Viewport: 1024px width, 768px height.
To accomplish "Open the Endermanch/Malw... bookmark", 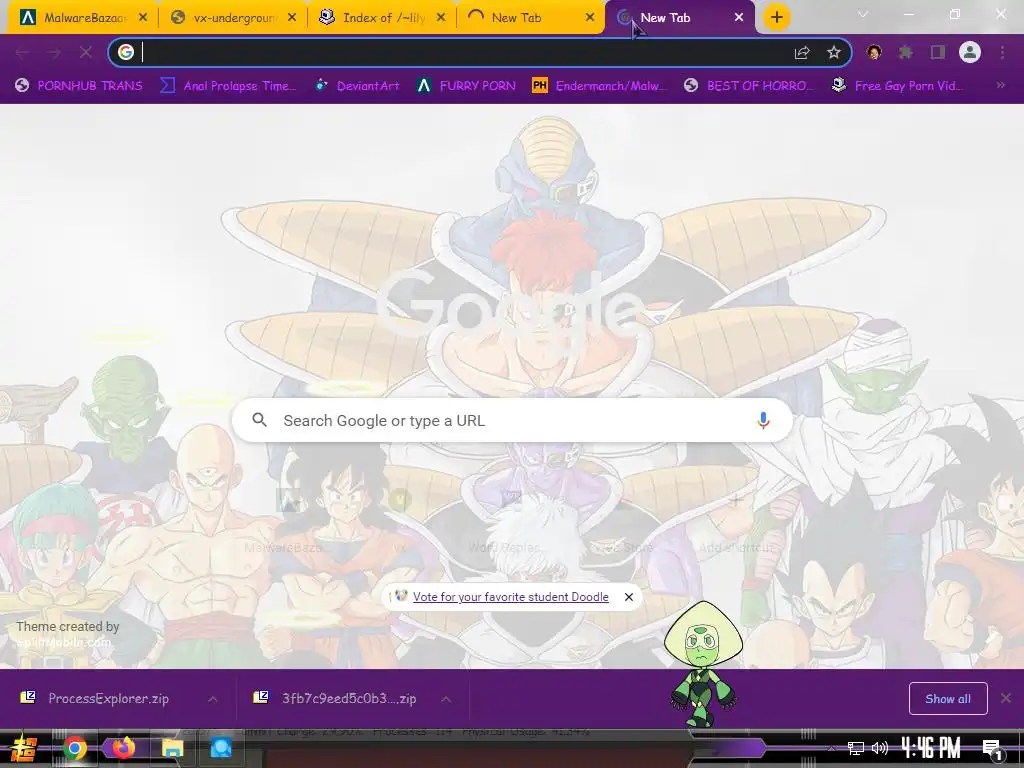I will pos(600,86).
